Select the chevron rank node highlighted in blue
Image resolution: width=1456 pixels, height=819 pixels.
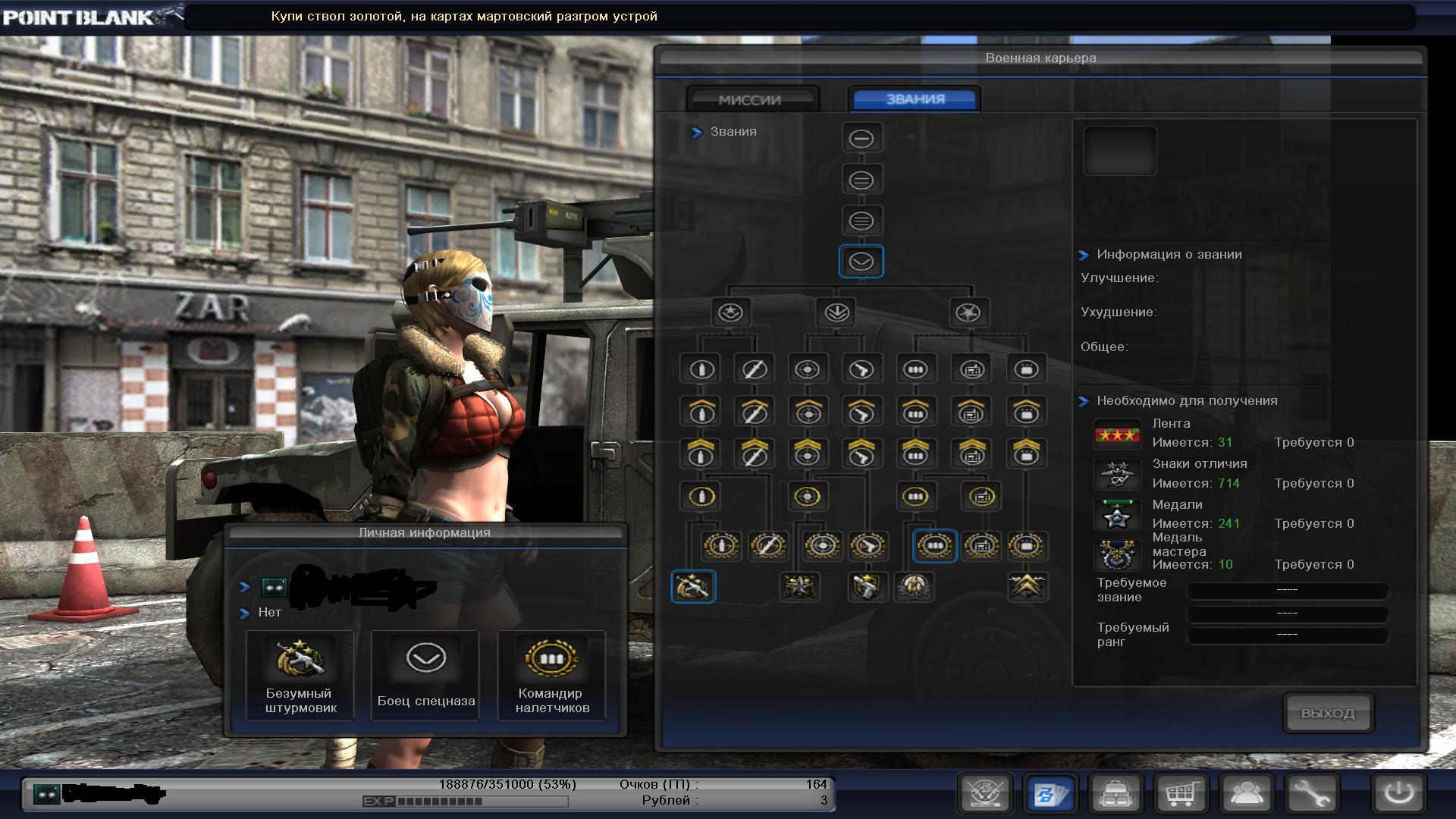861,262
